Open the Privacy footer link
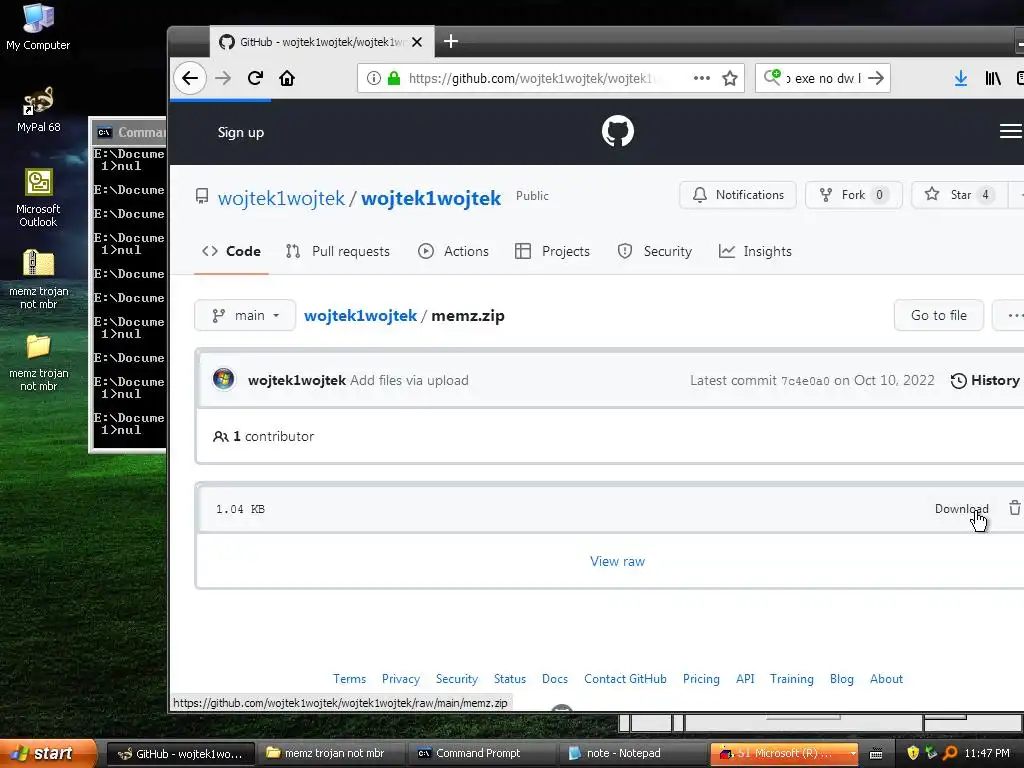1024x768 pixels. pyautogui.click(x=400, y=679)
